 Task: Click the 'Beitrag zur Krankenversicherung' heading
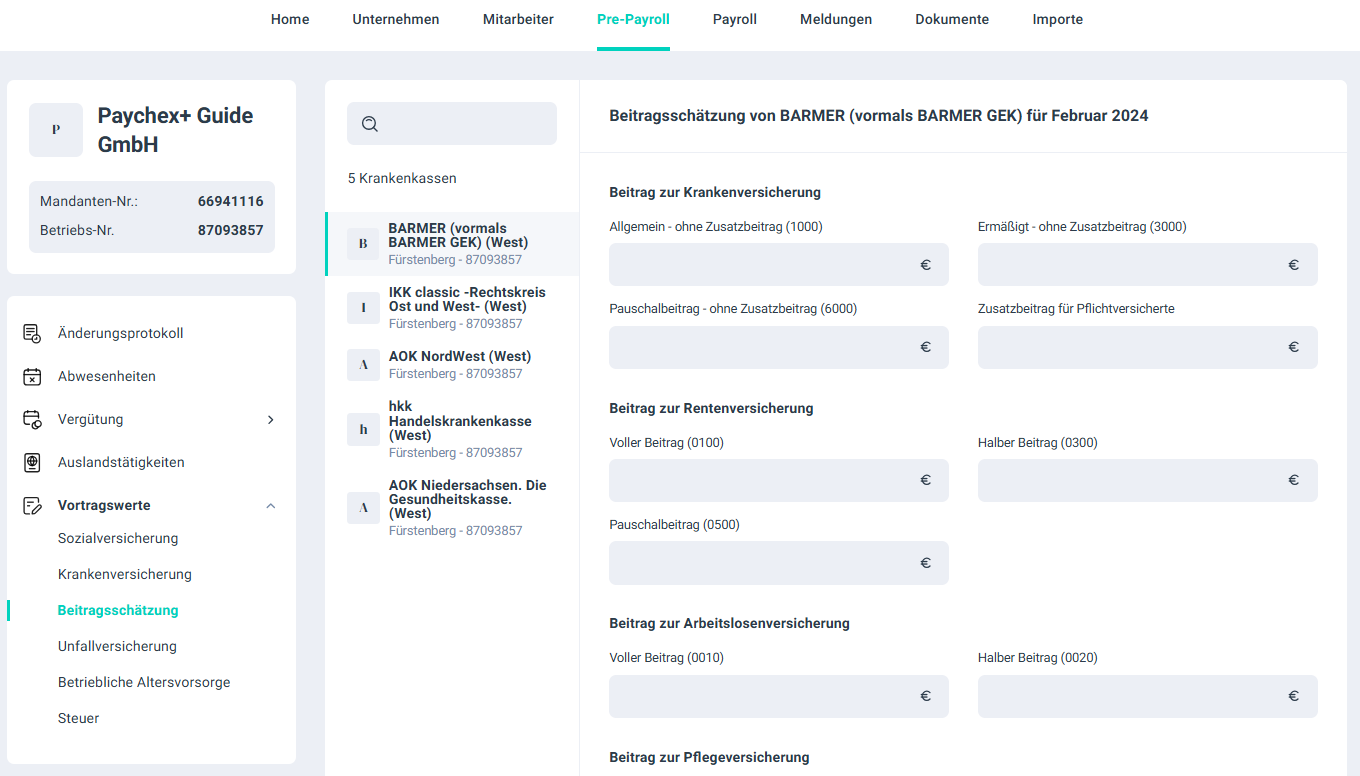point(715,192)
